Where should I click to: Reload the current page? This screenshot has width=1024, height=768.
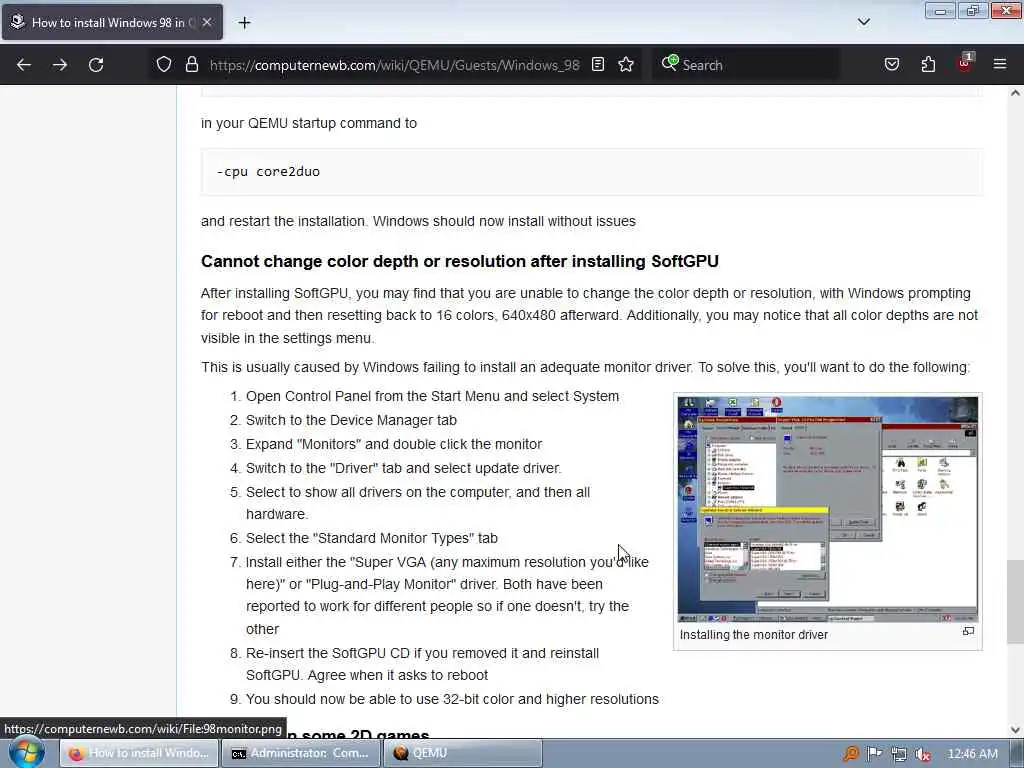tap(96, 65)
